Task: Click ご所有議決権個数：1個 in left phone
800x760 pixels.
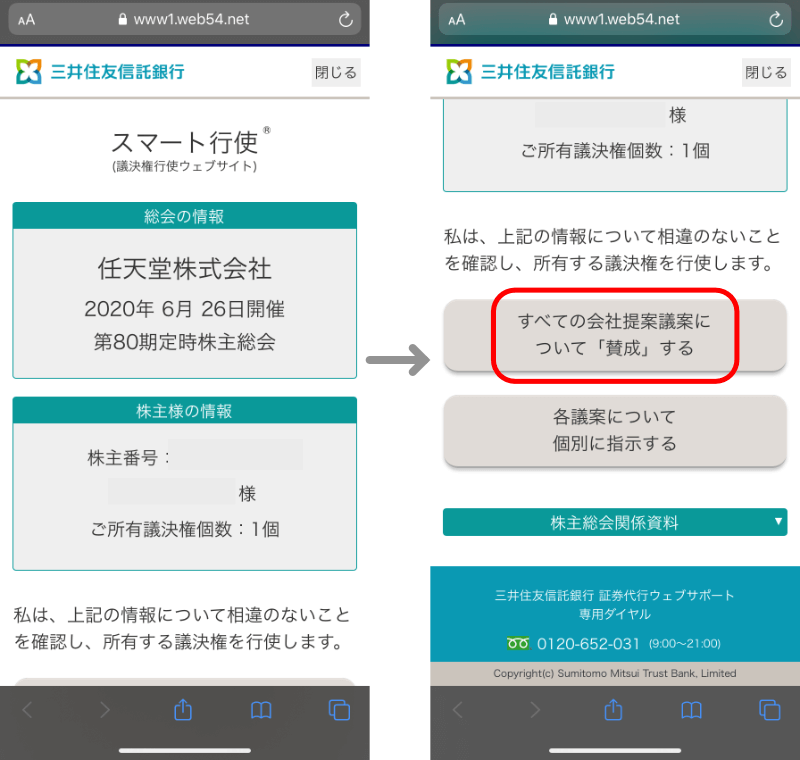Action: click(x=185, y=529)
